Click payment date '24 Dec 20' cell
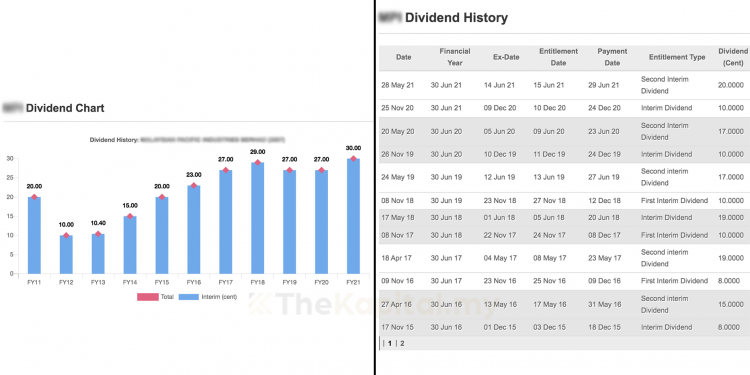750x375 pixels. coord(605,108)
